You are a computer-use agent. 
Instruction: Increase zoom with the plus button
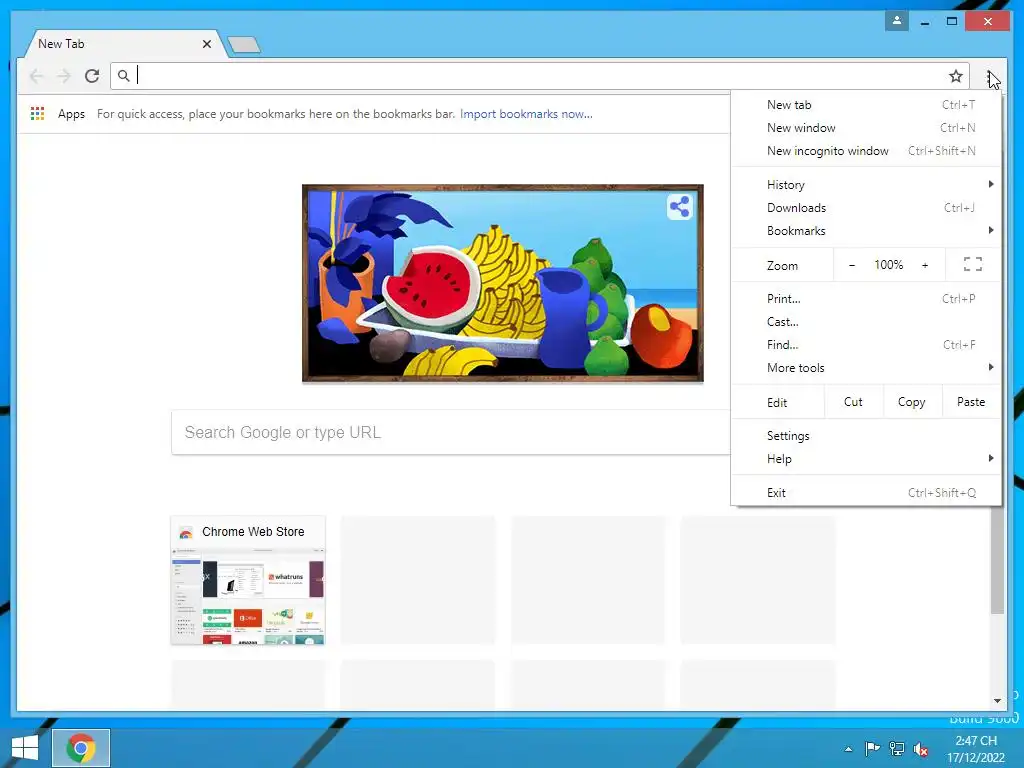[925, 265]
